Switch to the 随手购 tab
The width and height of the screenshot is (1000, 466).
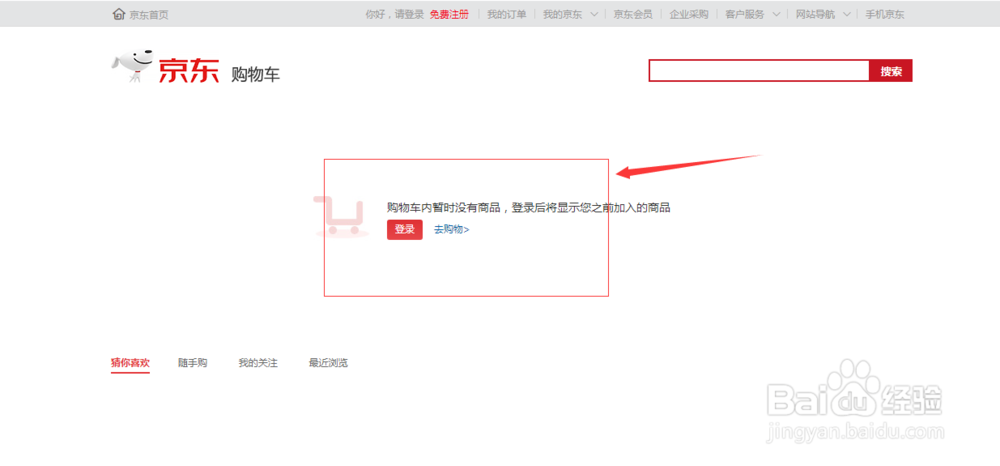tap(193, 363)
